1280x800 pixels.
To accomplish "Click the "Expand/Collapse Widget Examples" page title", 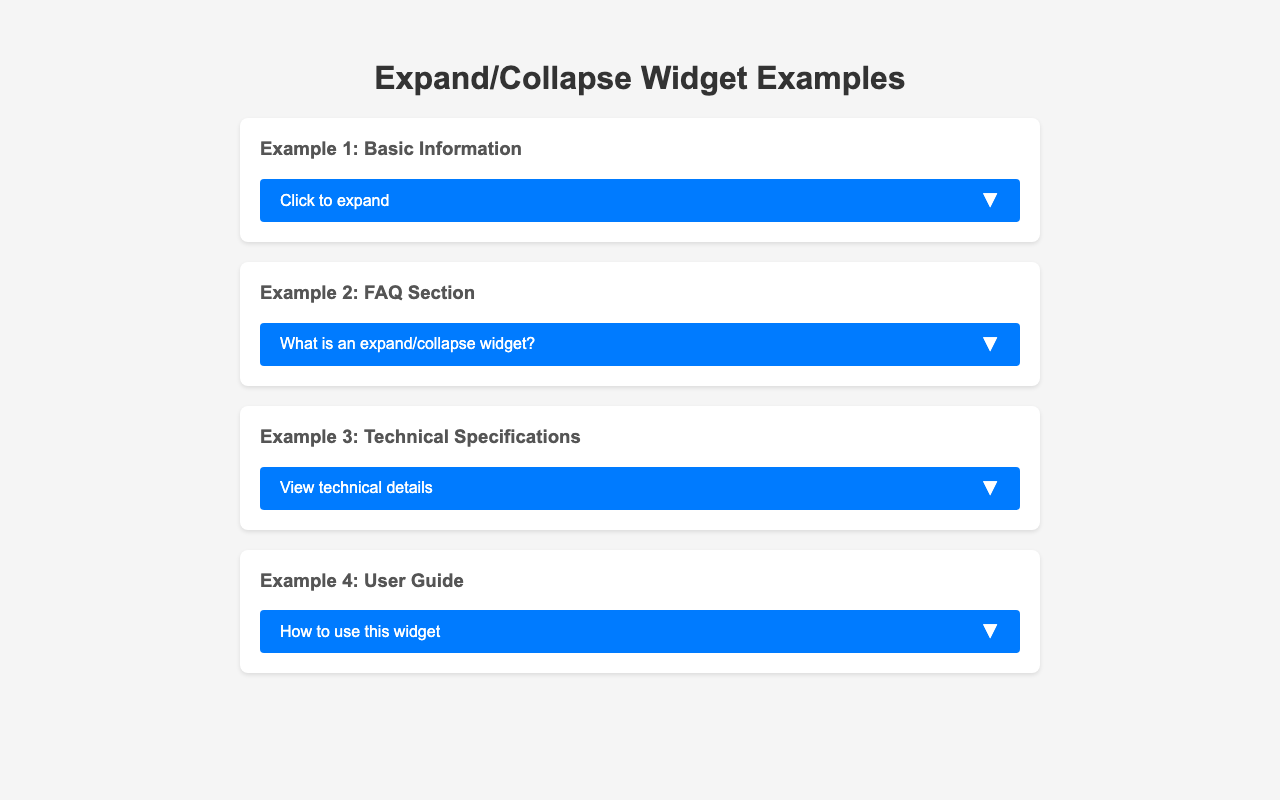I will point(640,78).
